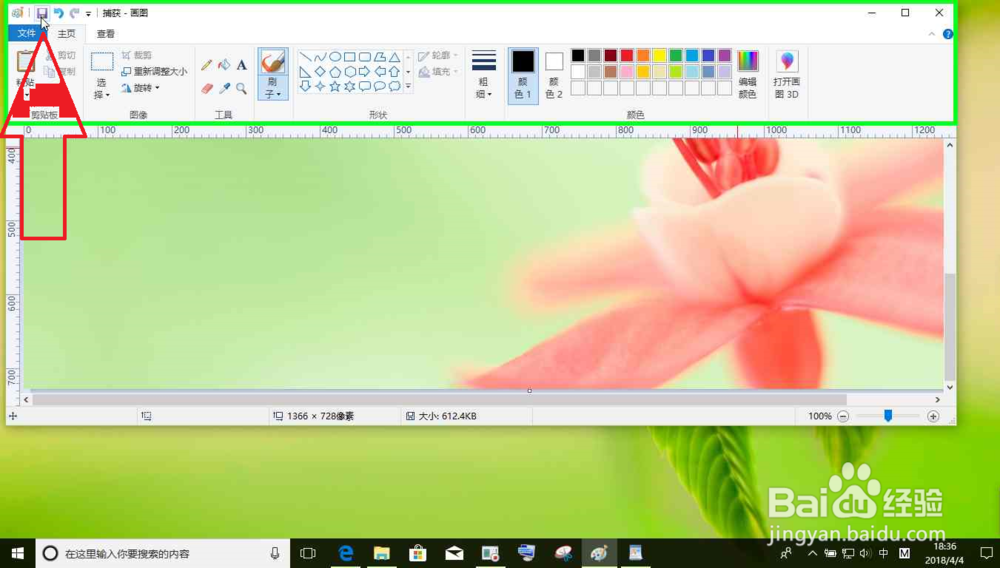The width and height of the screenshot is (1000, 568).
Task: Pick the green color swatch
Action: pos(676,55)
